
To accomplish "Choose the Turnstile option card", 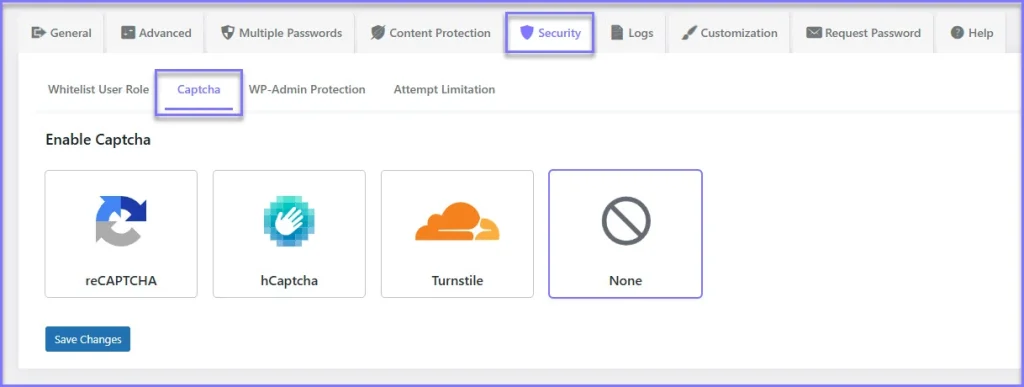I will pos(457,234).
